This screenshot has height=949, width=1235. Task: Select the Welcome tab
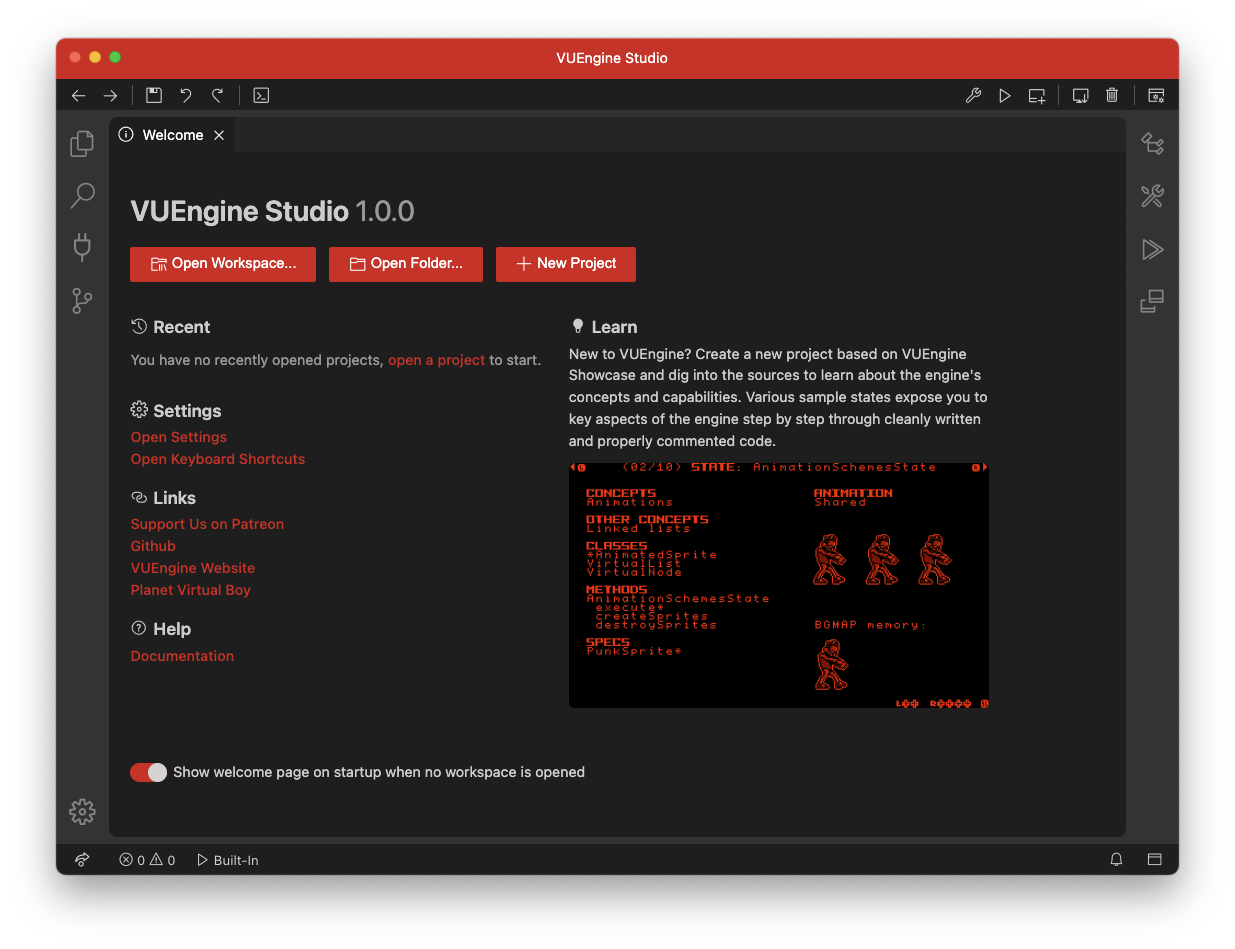(x=172, y=135)
